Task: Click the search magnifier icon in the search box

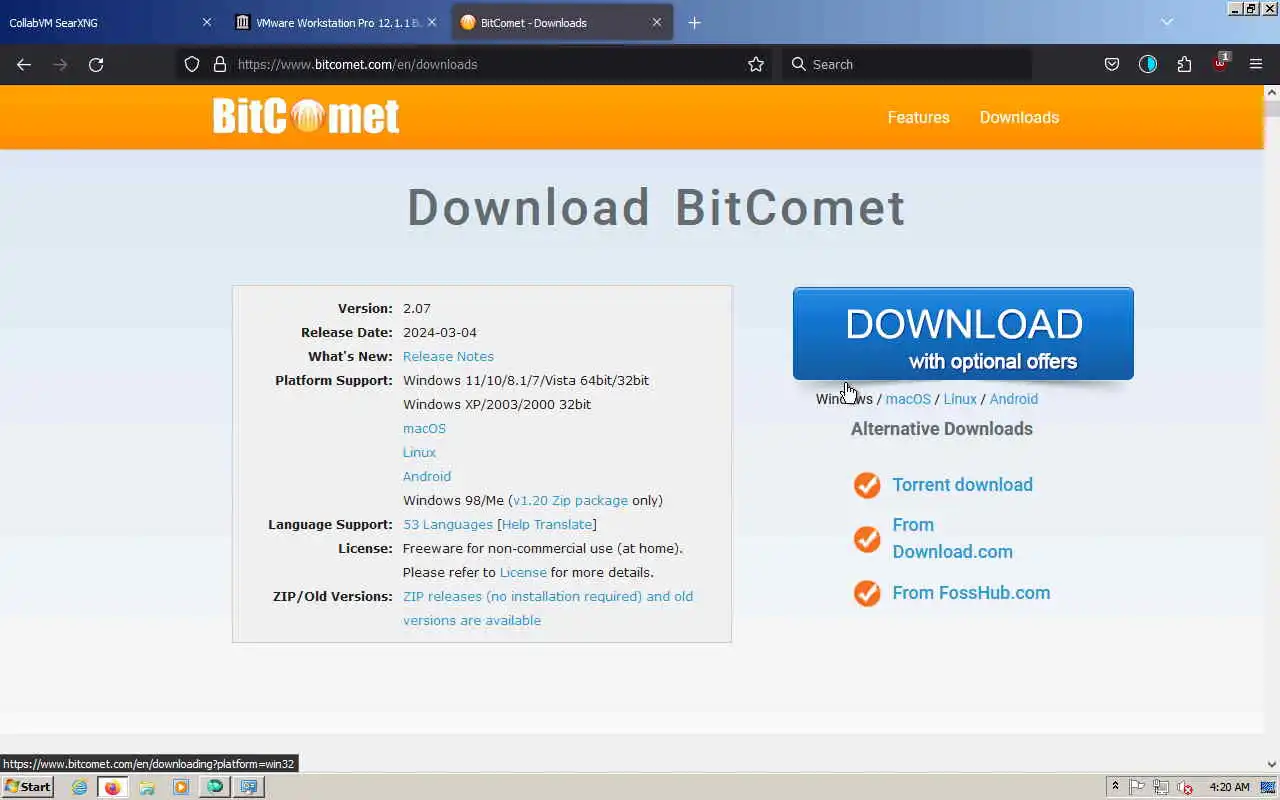Action: 798,64
